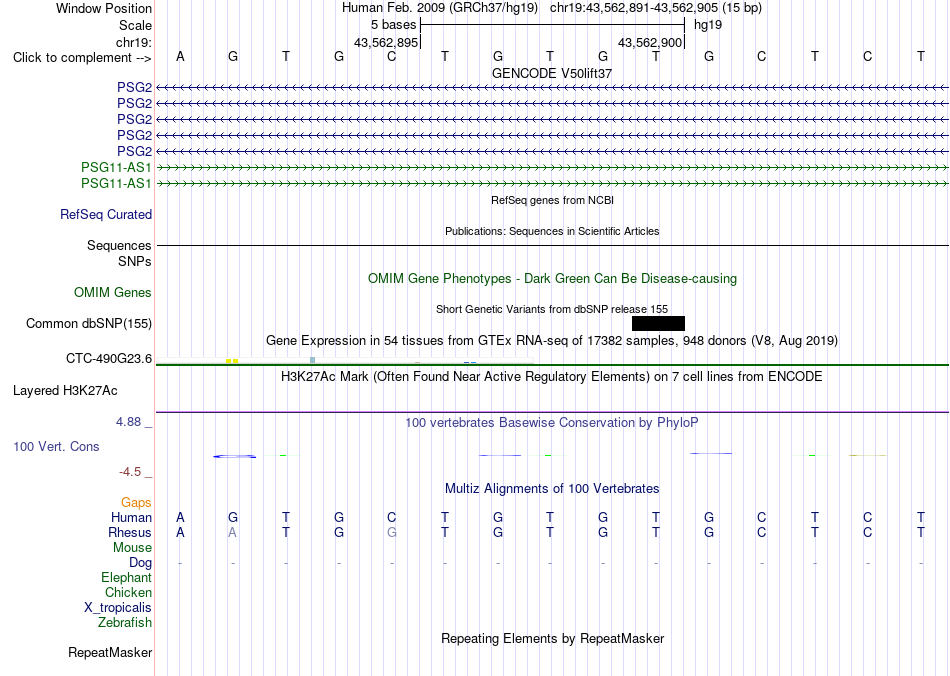Click the Sequences SNPs track label
950x676 pixels.
[119, 253]
